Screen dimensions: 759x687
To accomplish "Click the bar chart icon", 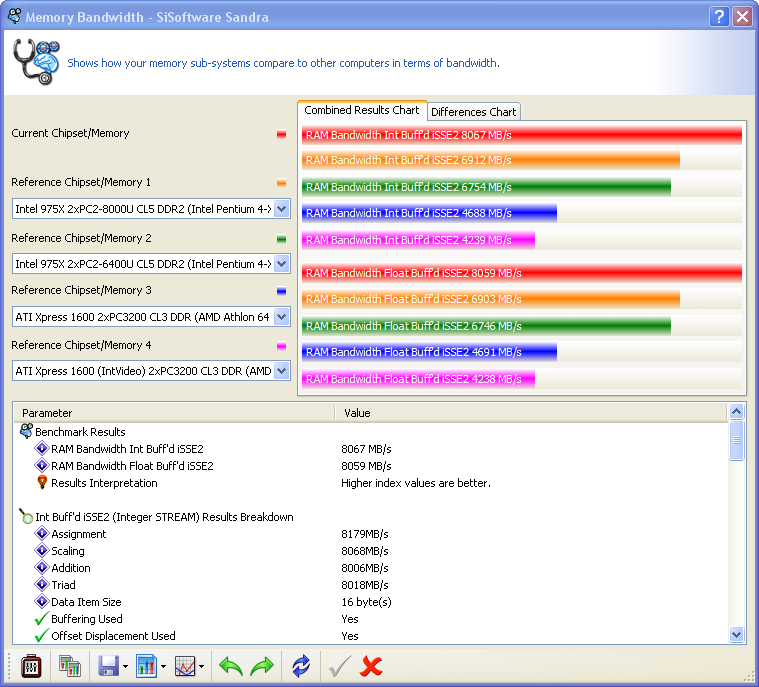I will [x=146, y=666].
